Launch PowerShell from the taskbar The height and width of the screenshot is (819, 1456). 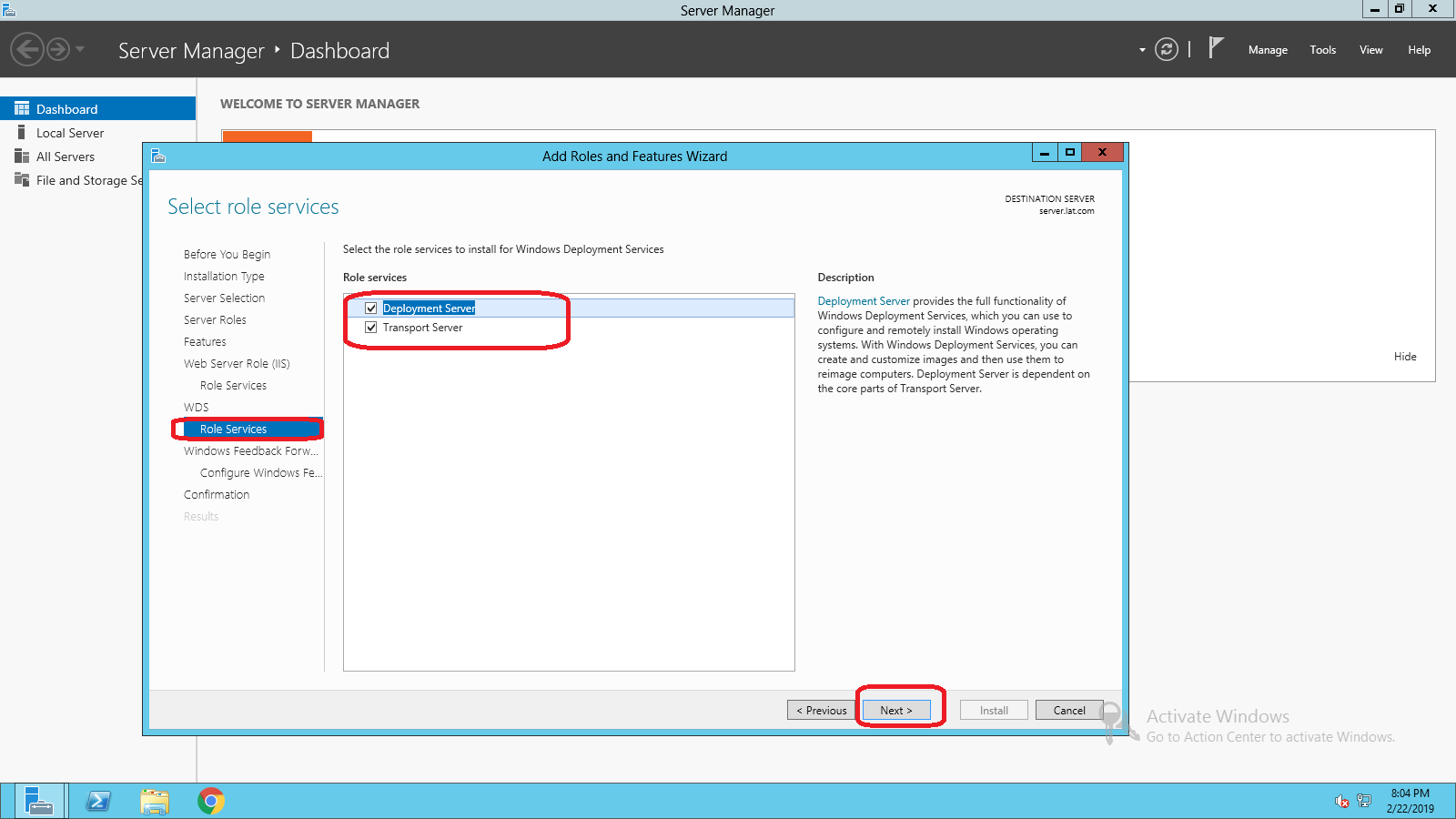click(98, 801)
